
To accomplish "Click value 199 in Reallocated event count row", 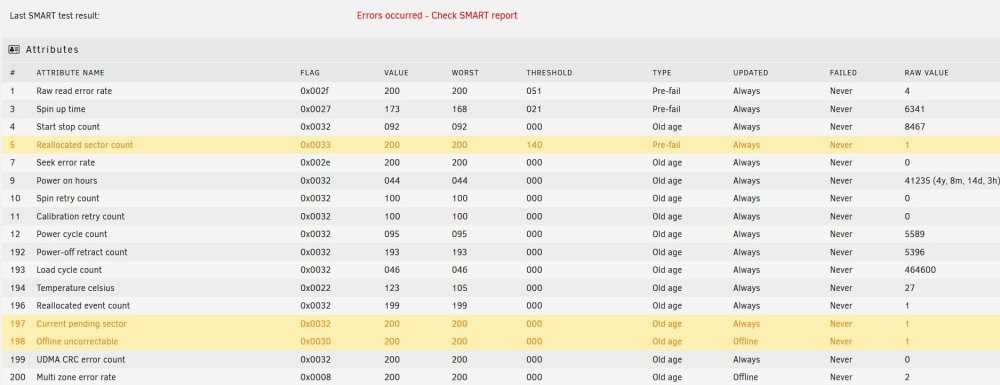I will coord(392,305).
